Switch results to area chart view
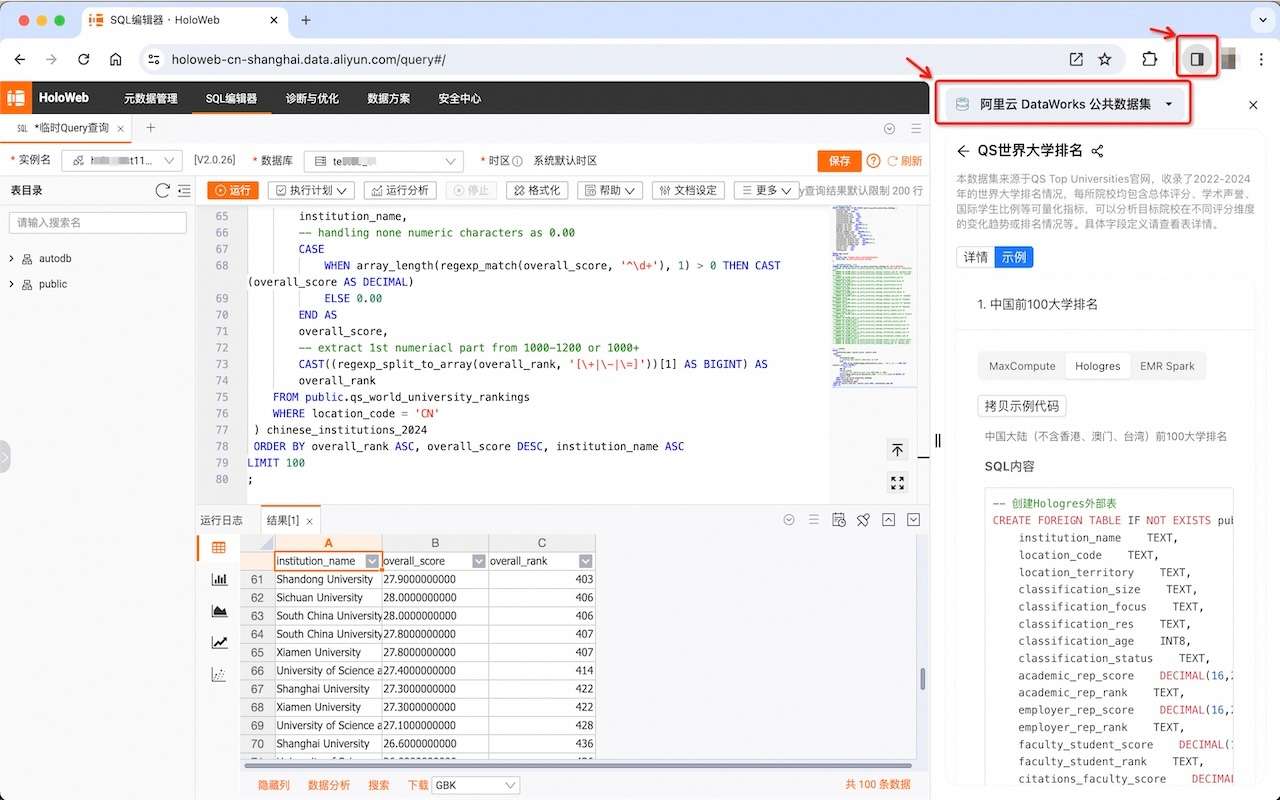 point(219,611)
